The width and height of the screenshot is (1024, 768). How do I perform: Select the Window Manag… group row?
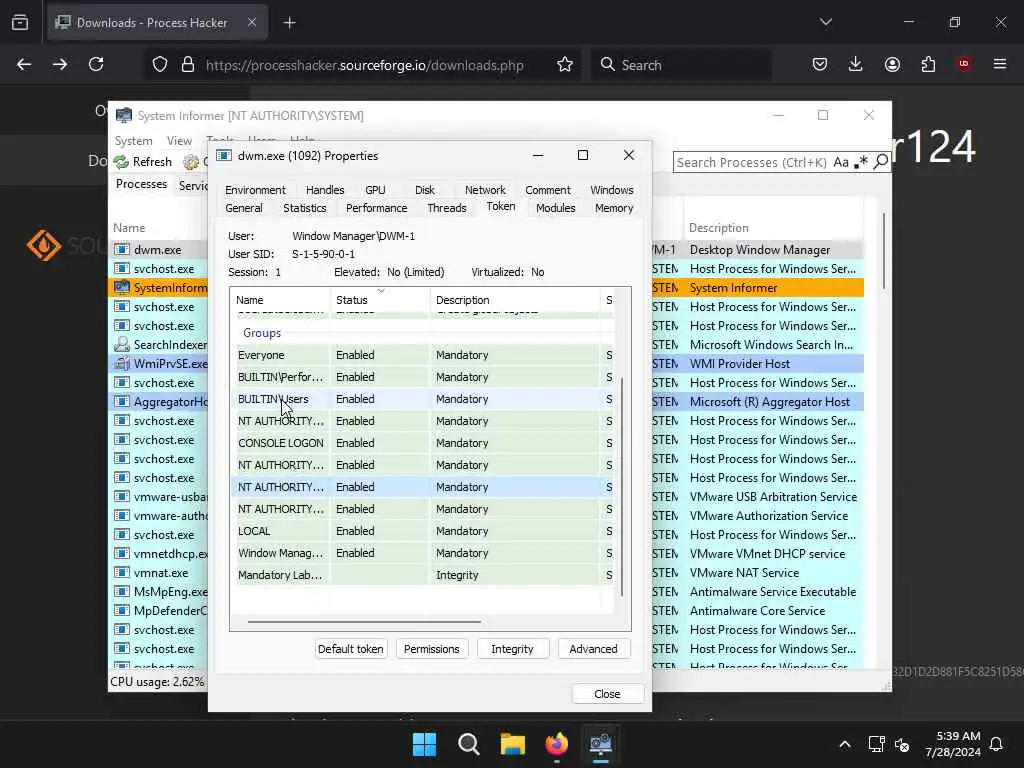pyautogui.click(x=424, y=552)
